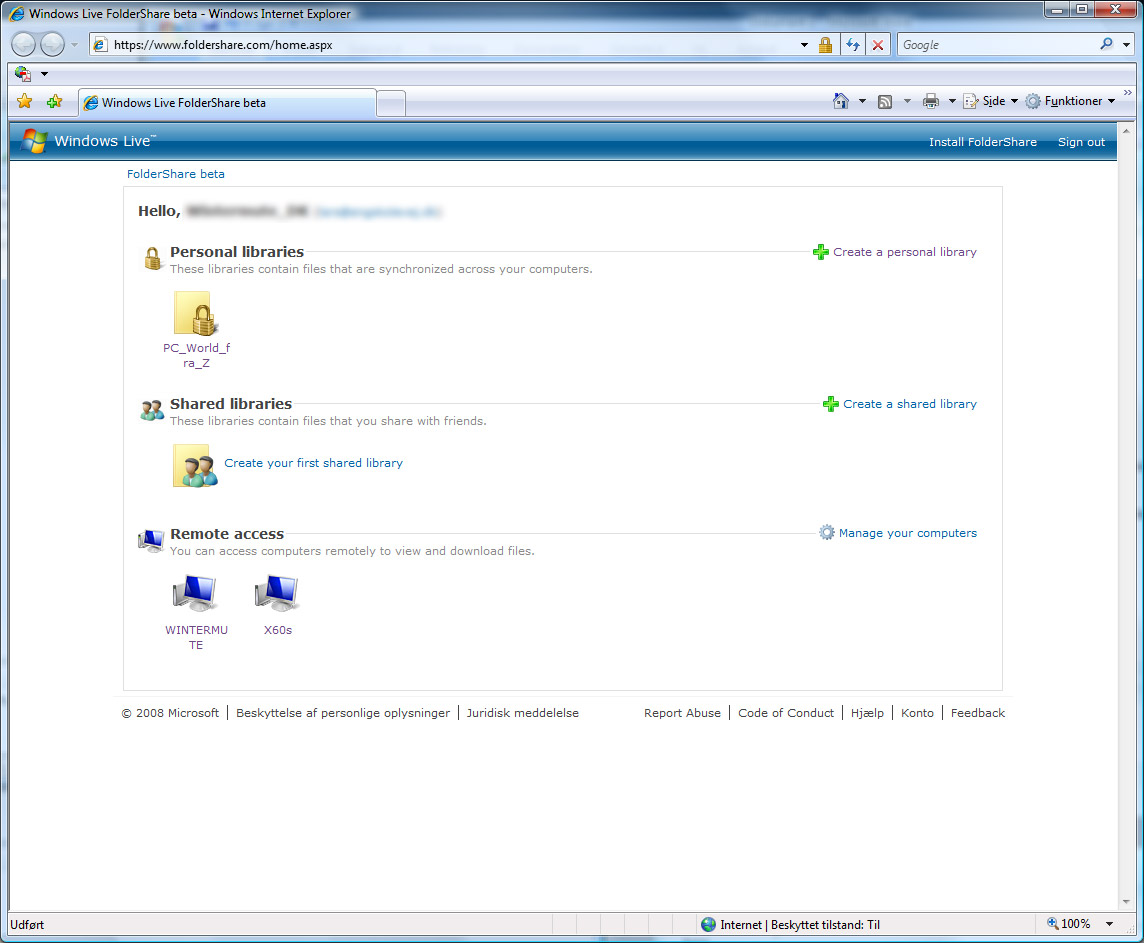Click the Internet zone globe in status bar
The height and width of the screenshot is (943, 1144).
(x=708, y=925)
